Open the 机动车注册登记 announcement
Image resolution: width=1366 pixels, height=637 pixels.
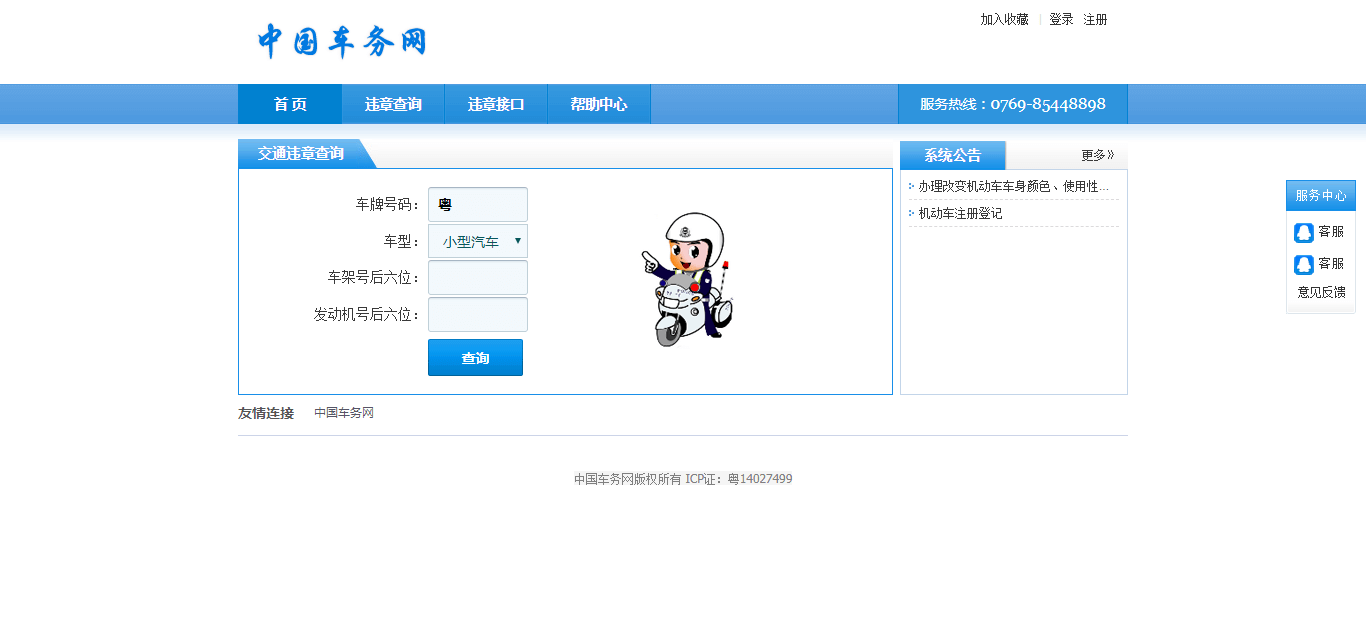960,214
